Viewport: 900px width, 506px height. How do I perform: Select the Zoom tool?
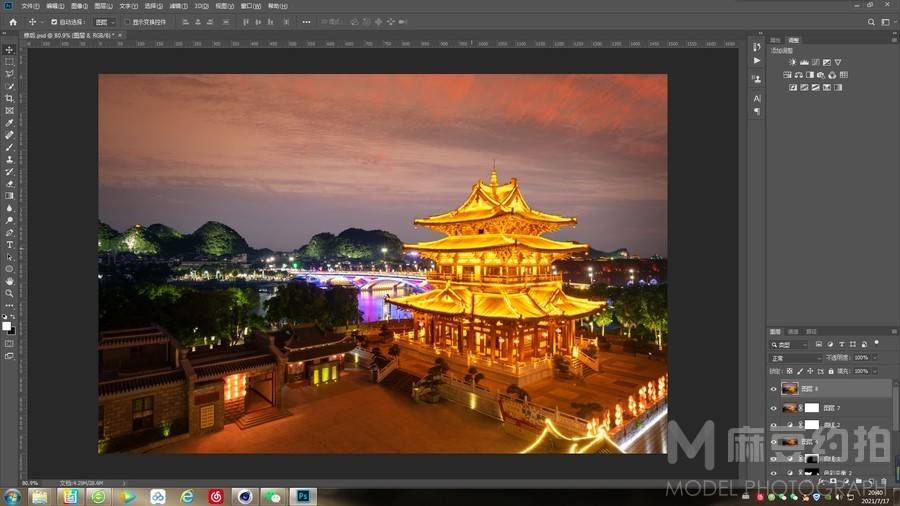coord(9,293)
